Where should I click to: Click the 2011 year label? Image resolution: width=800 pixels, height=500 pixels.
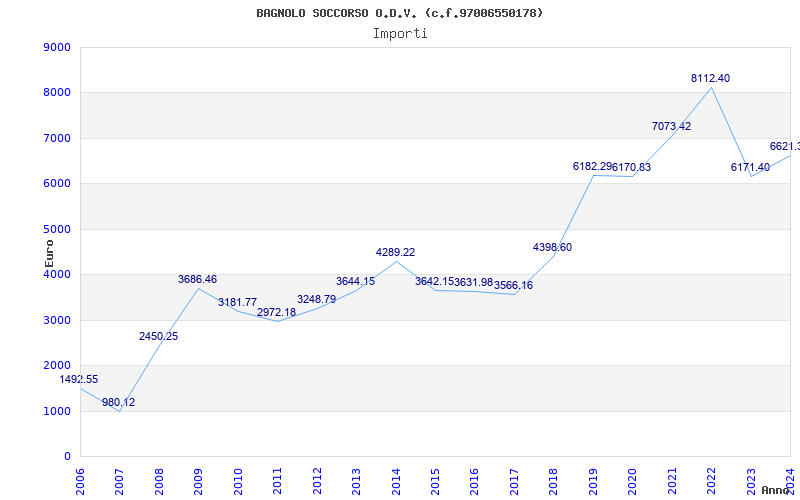click(278, 482)
